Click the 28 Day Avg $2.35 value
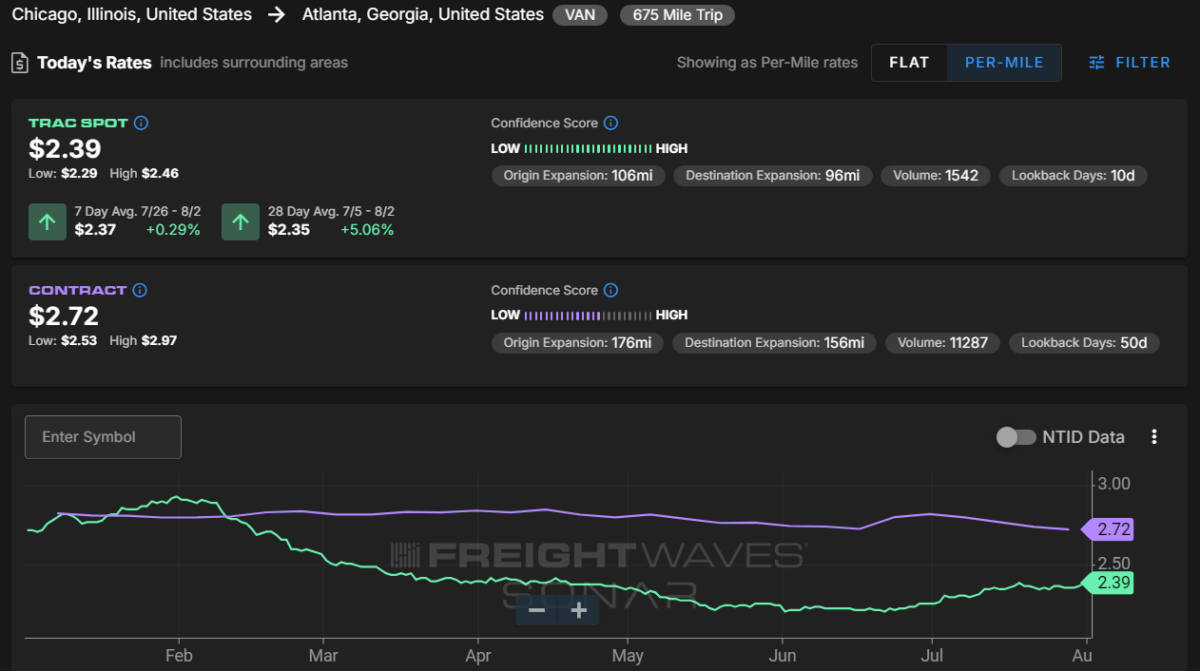 289,230
